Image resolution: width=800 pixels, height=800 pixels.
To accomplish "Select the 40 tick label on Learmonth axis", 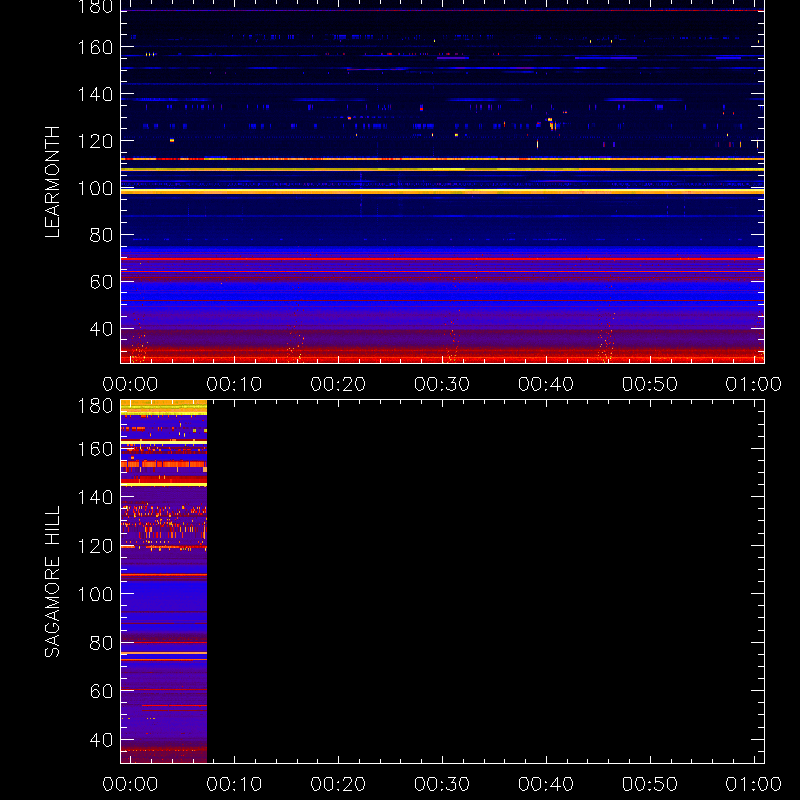I will 101,329.
